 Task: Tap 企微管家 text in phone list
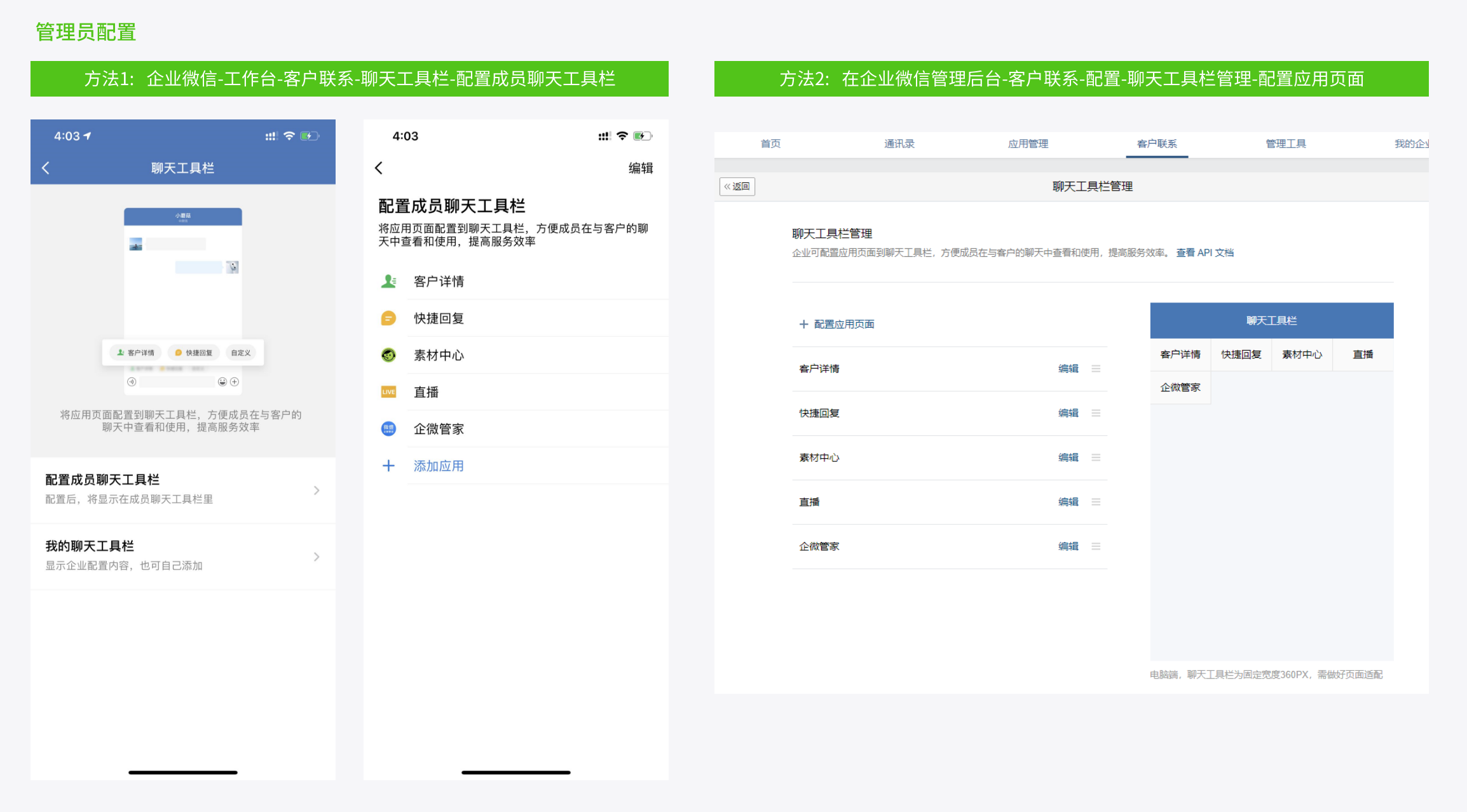(439, 428)
